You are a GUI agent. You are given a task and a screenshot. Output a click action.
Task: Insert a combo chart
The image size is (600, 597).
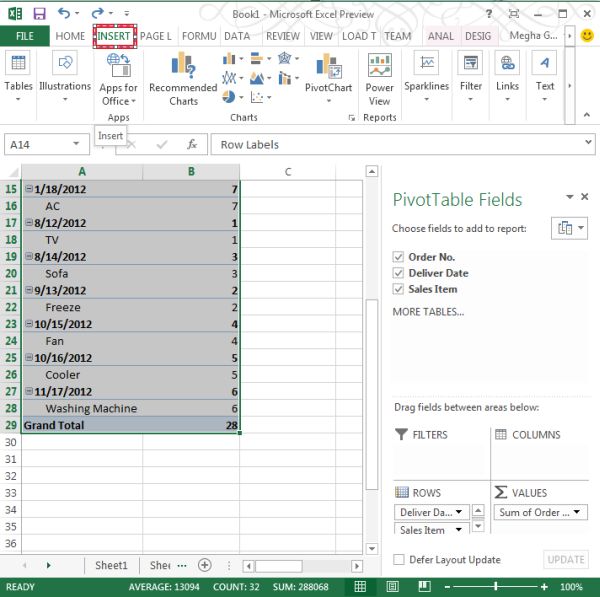click(285, 78)
